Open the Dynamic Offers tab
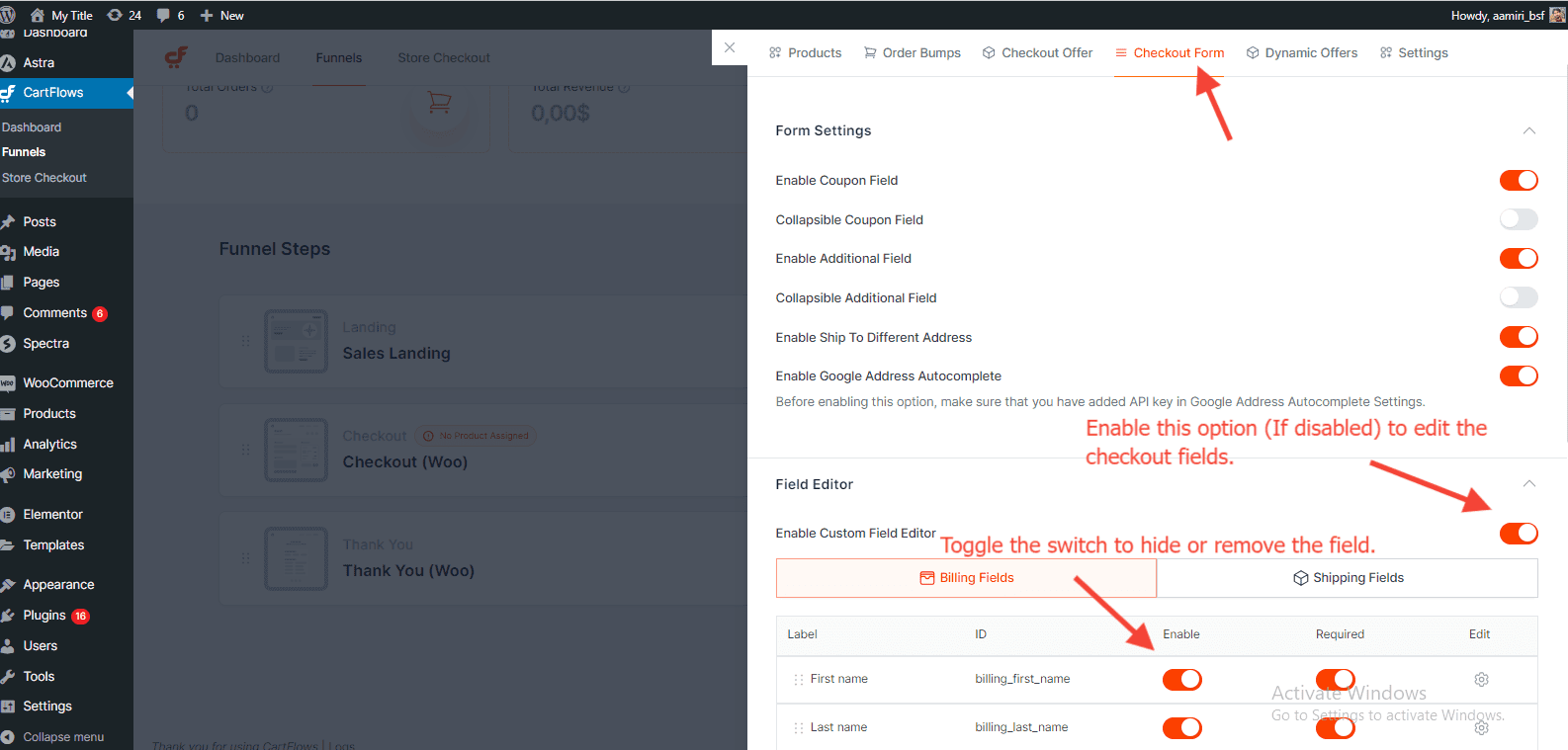1568x750 pixels. [1302, 53]
